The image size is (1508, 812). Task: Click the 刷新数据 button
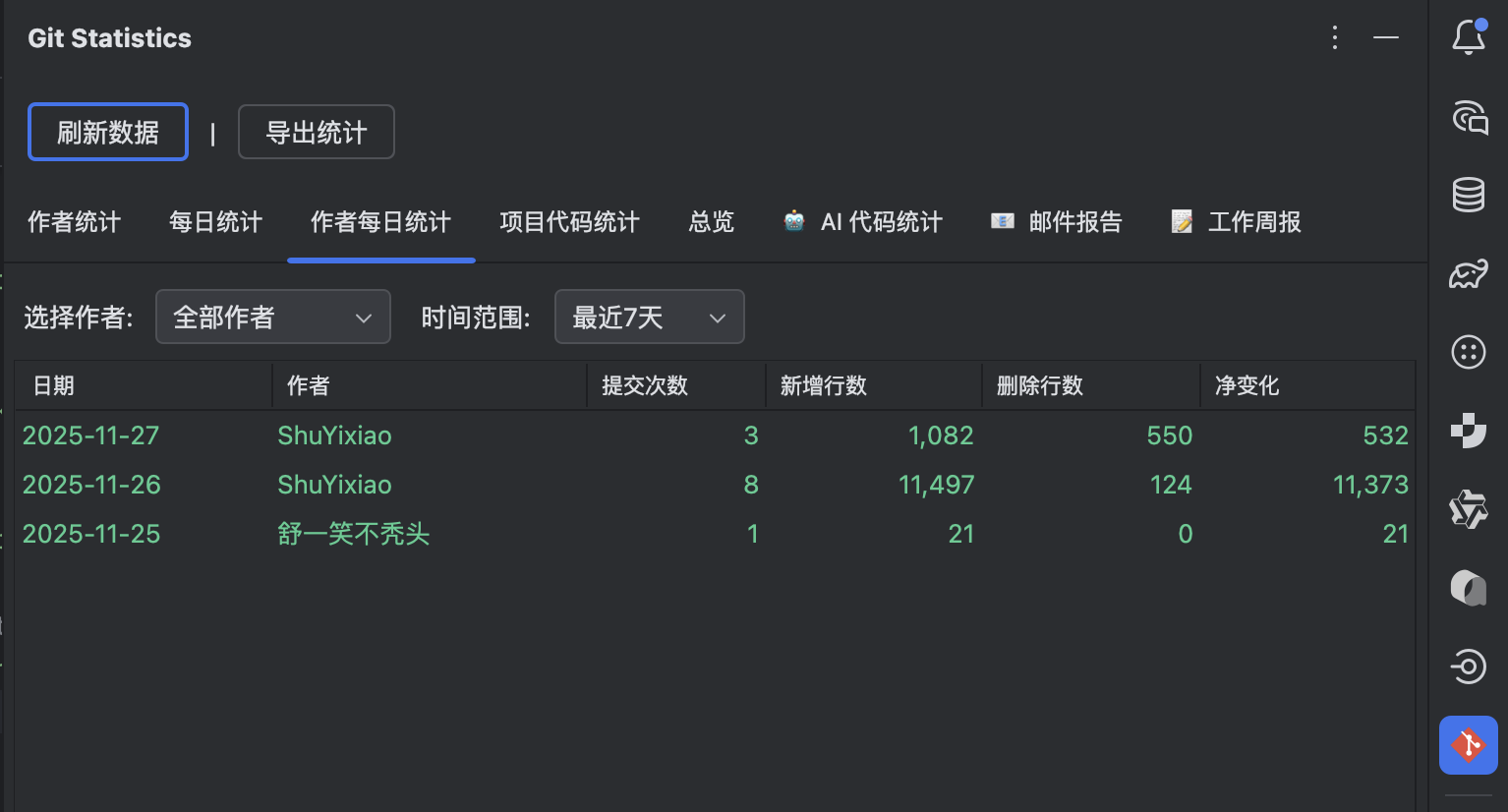[x=108, y=132]
